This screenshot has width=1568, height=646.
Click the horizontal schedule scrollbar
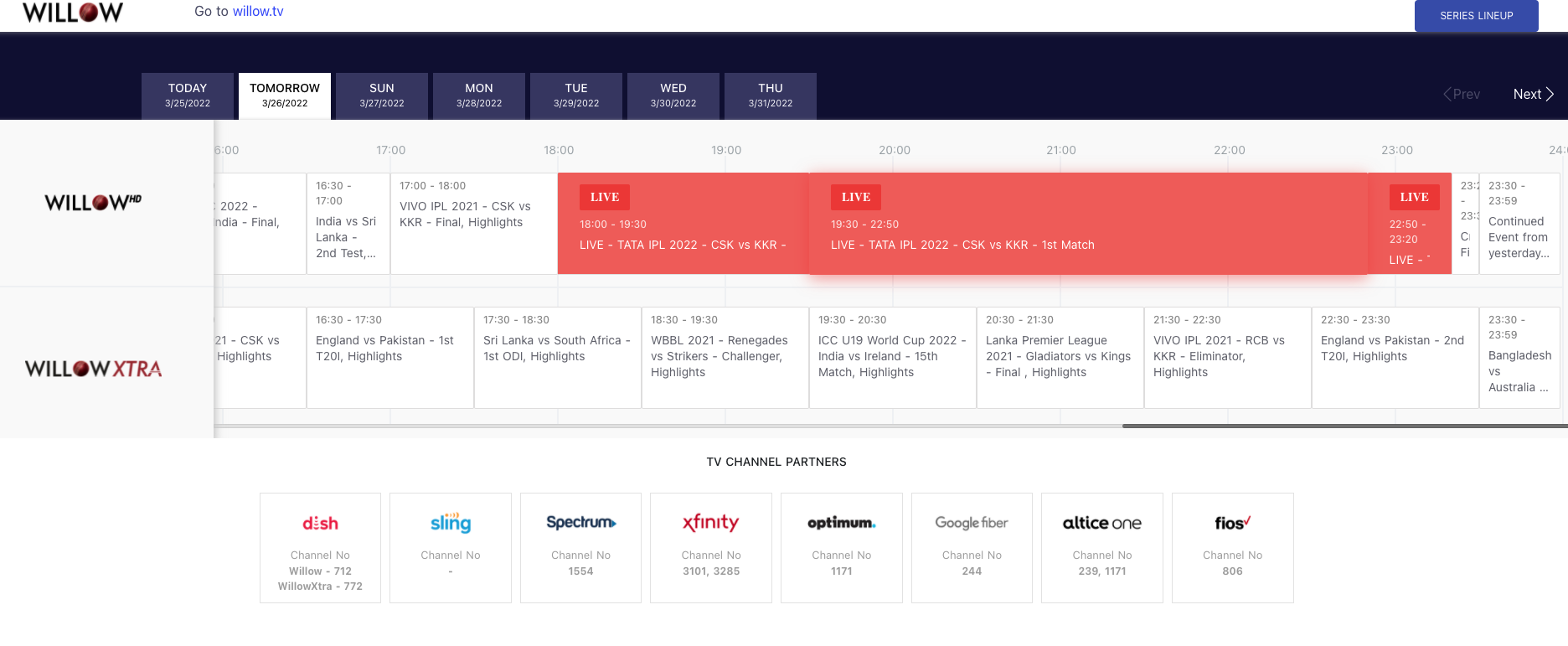point(1344,426)
